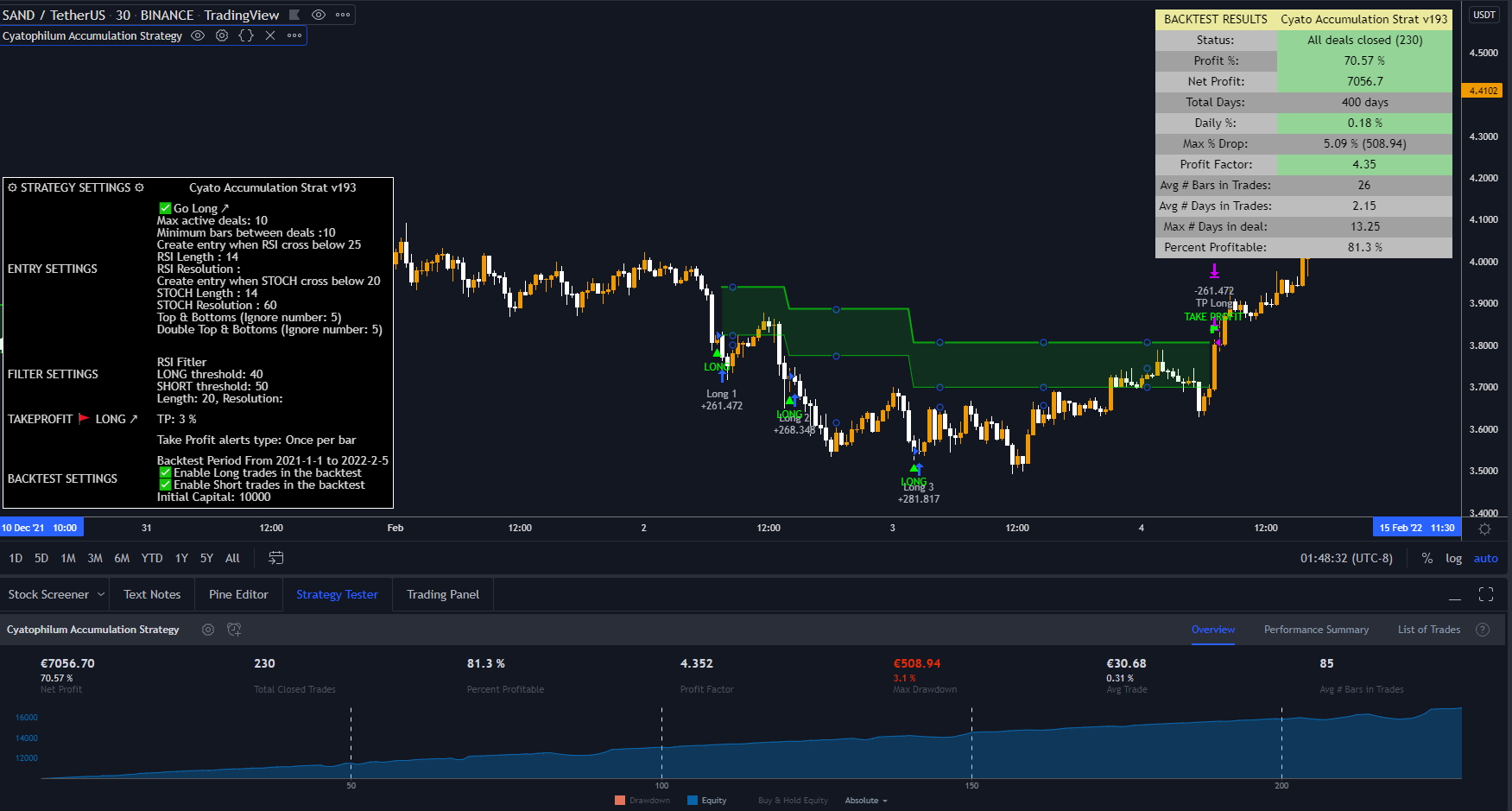
Task: Remove the Cyatophilum Accumulation Strategy from chart
Action: 270,35
